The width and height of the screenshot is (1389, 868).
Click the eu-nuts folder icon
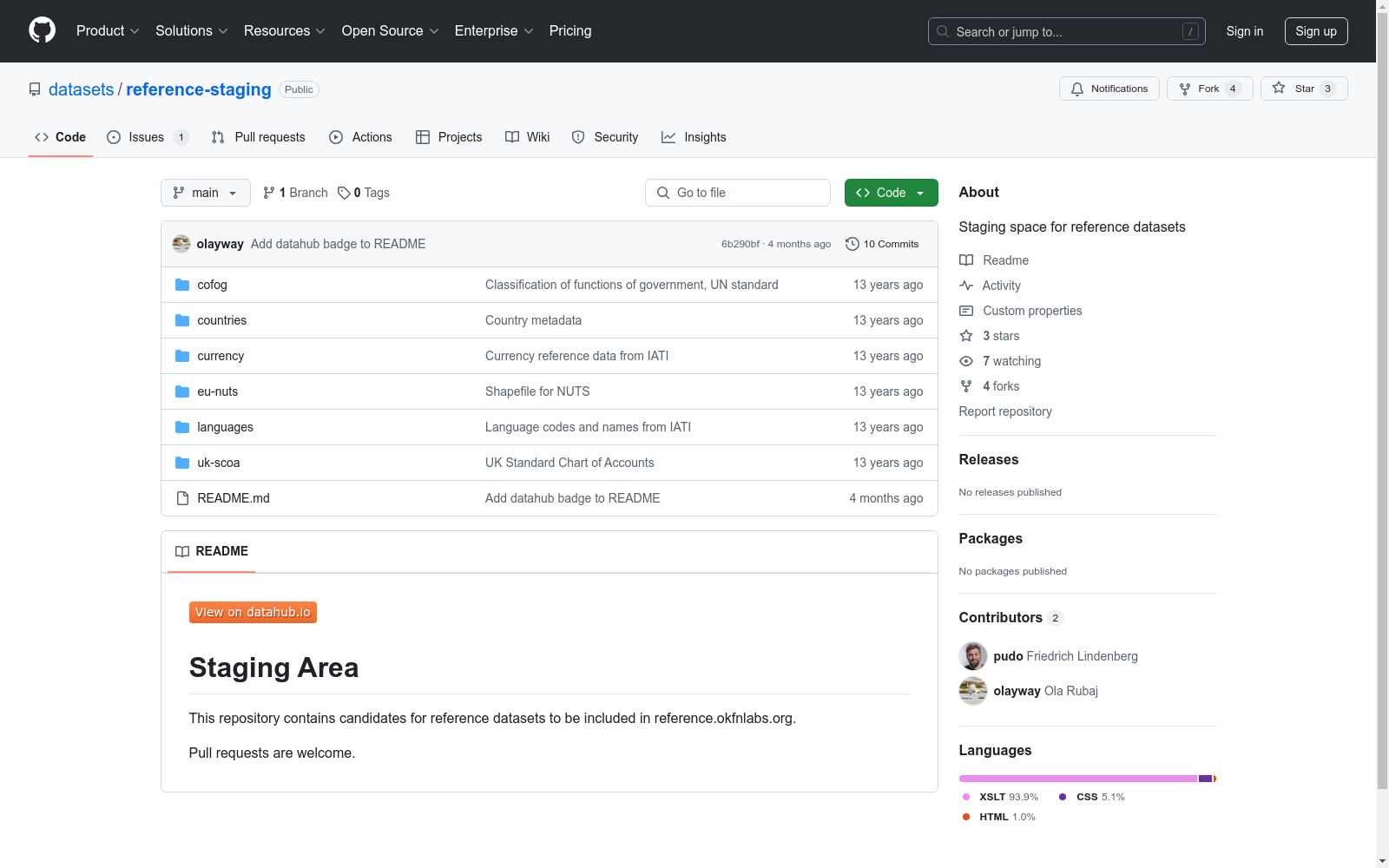182,391
